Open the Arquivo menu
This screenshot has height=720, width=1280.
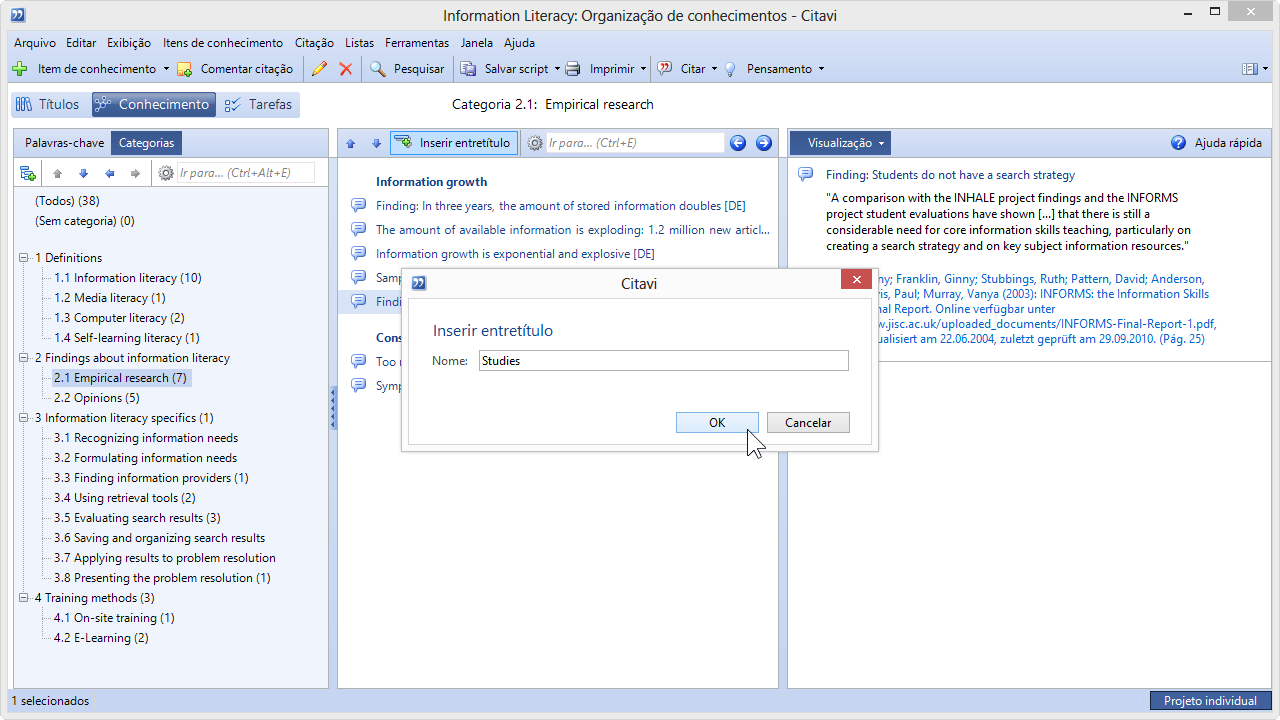(35, 43)
